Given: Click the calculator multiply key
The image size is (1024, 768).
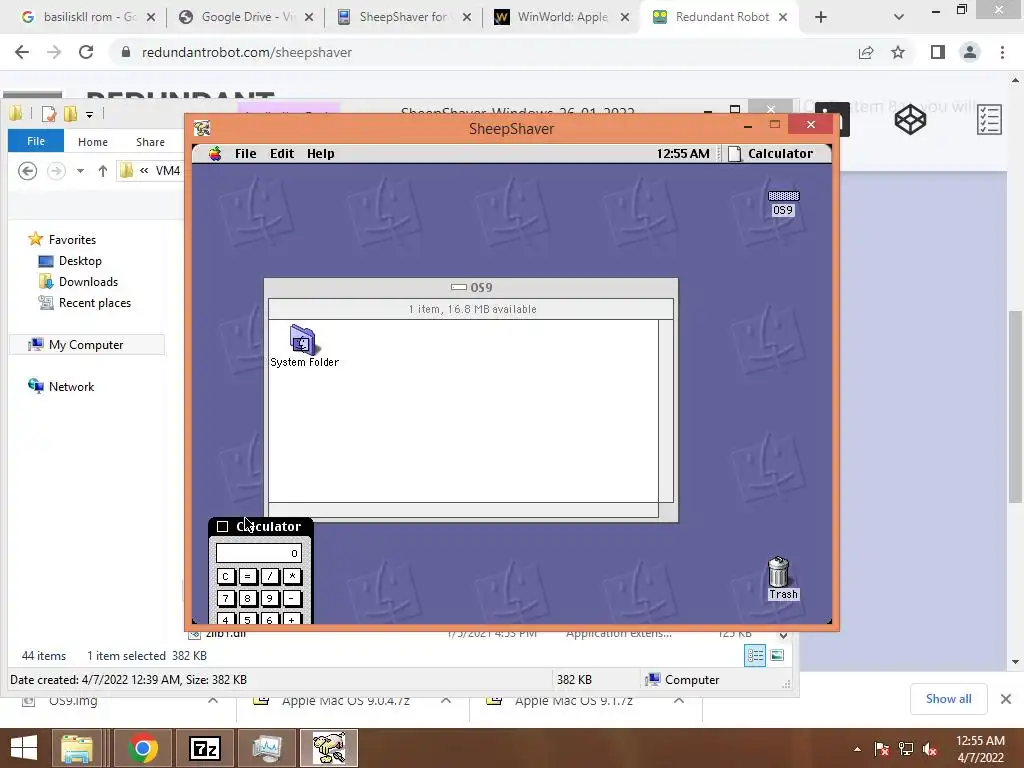Looking at the screenshot, I should point(292,577).
